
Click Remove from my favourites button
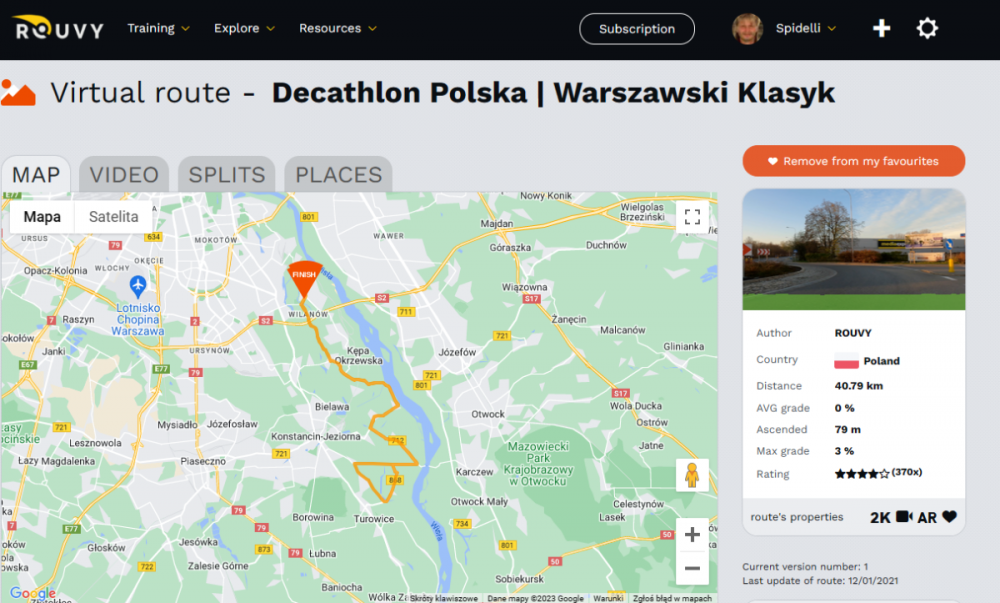tap(854, 161)
